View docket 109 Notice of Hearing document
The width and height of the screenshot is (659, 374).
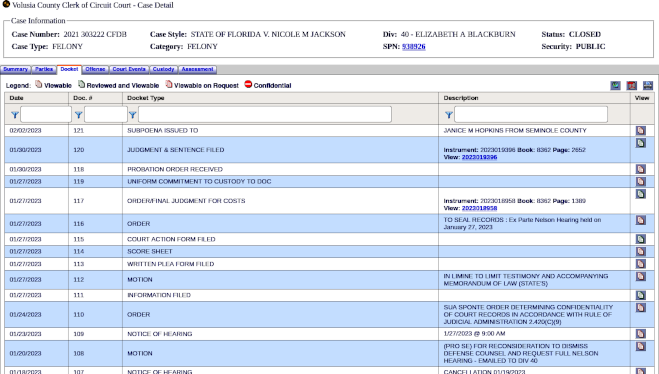[641, 334]
